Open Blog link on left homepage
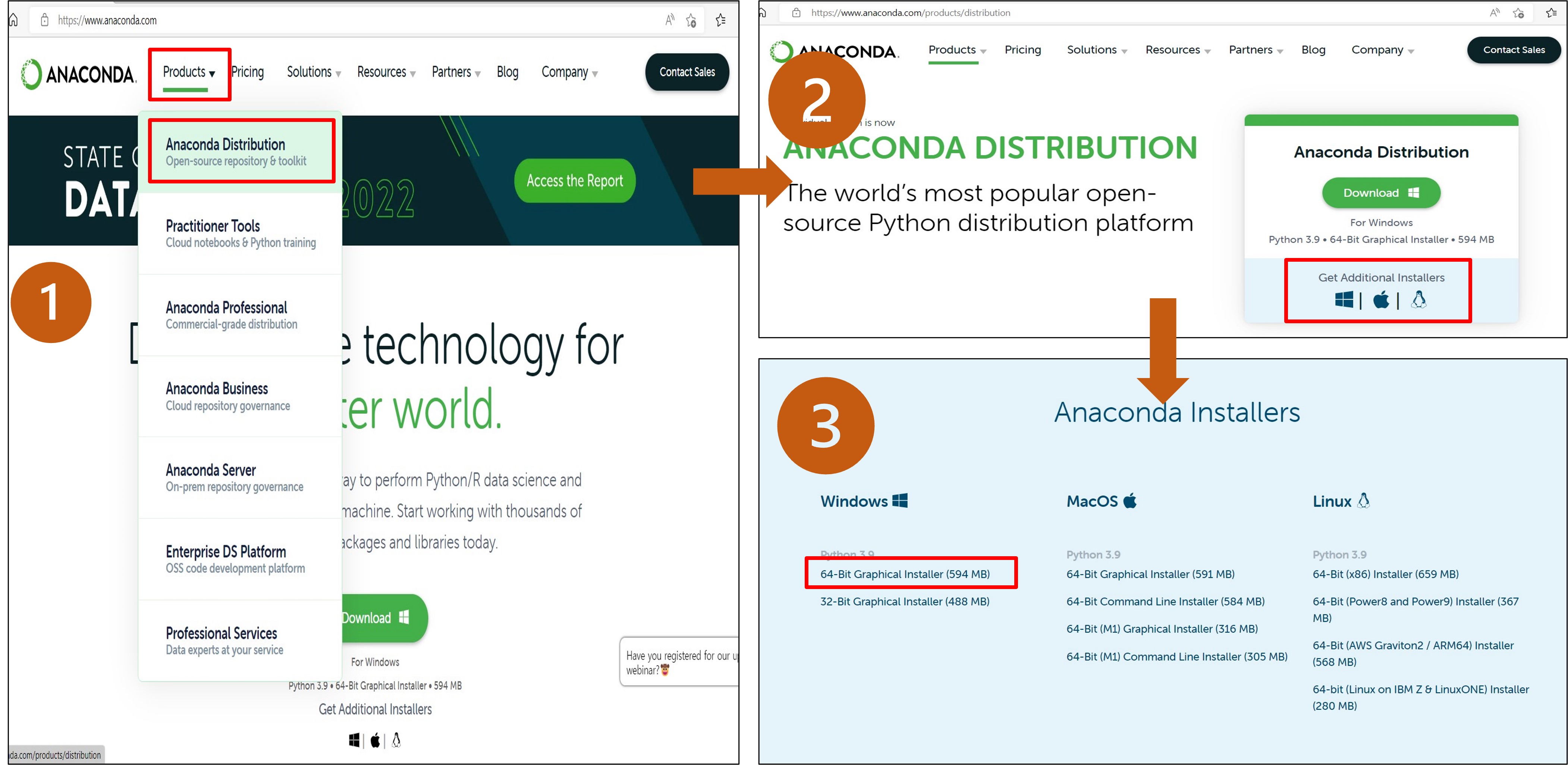Image resolution: width=1568 pixels, height=765 pixels. 508,72
